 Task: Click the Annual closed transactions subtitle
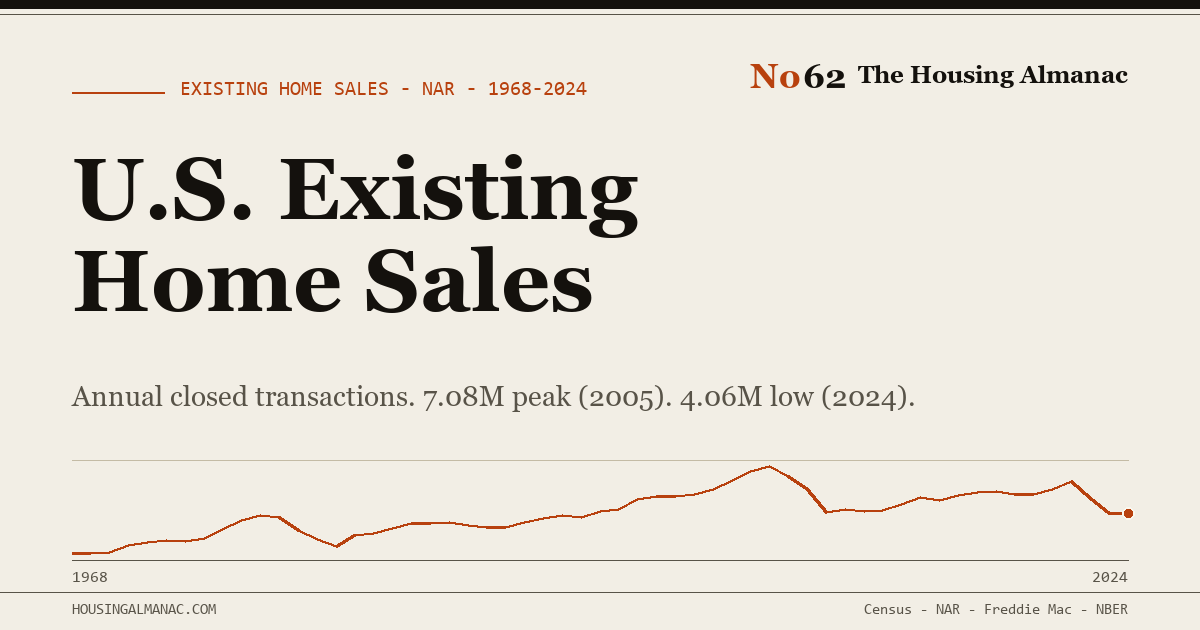coord(493,397)
